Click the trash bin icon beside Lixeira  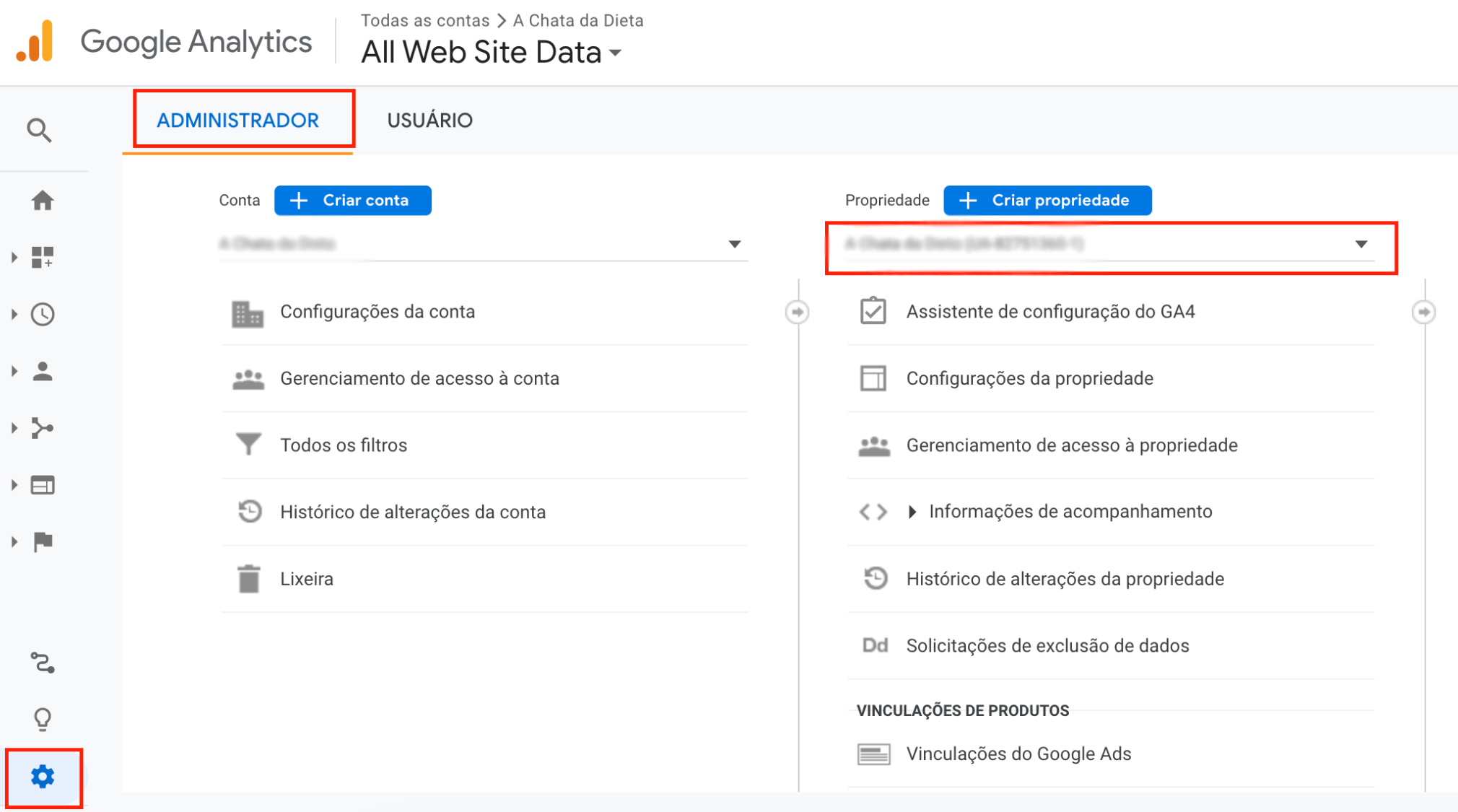[x=249, y=578]
